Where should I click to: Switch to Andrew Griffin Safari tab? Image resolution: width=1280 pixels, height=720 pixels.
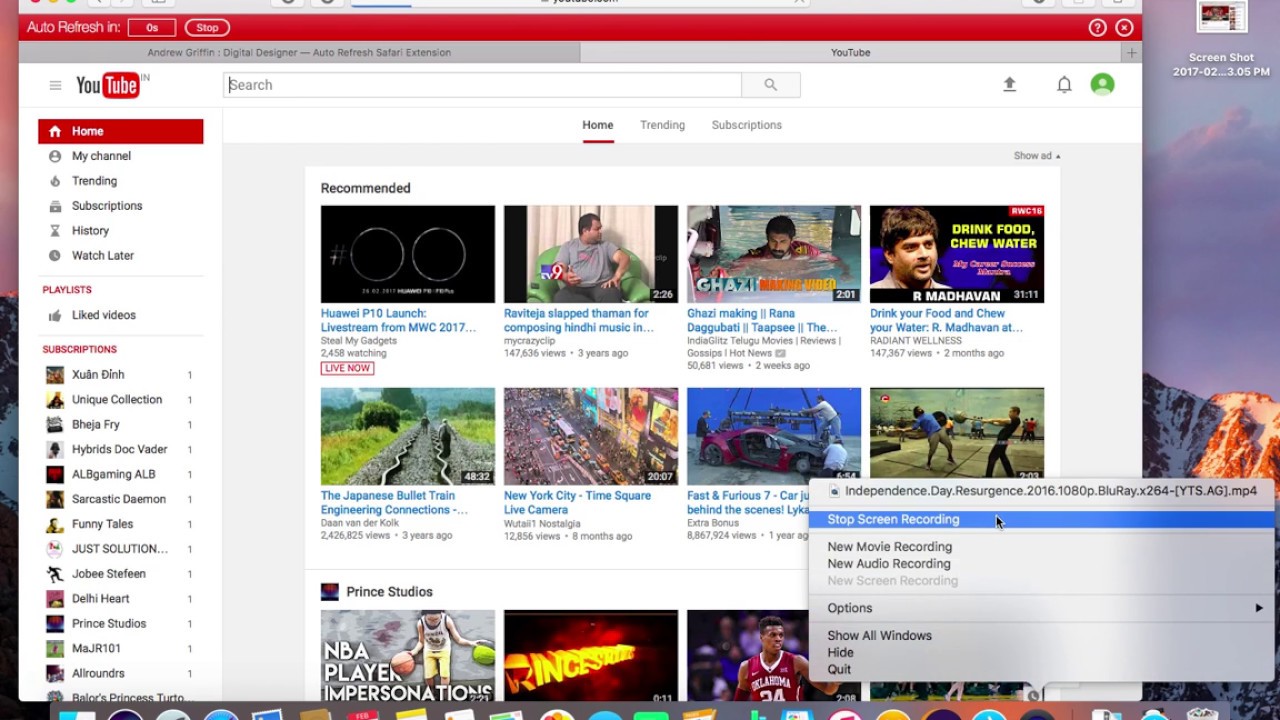pos(299,53)
